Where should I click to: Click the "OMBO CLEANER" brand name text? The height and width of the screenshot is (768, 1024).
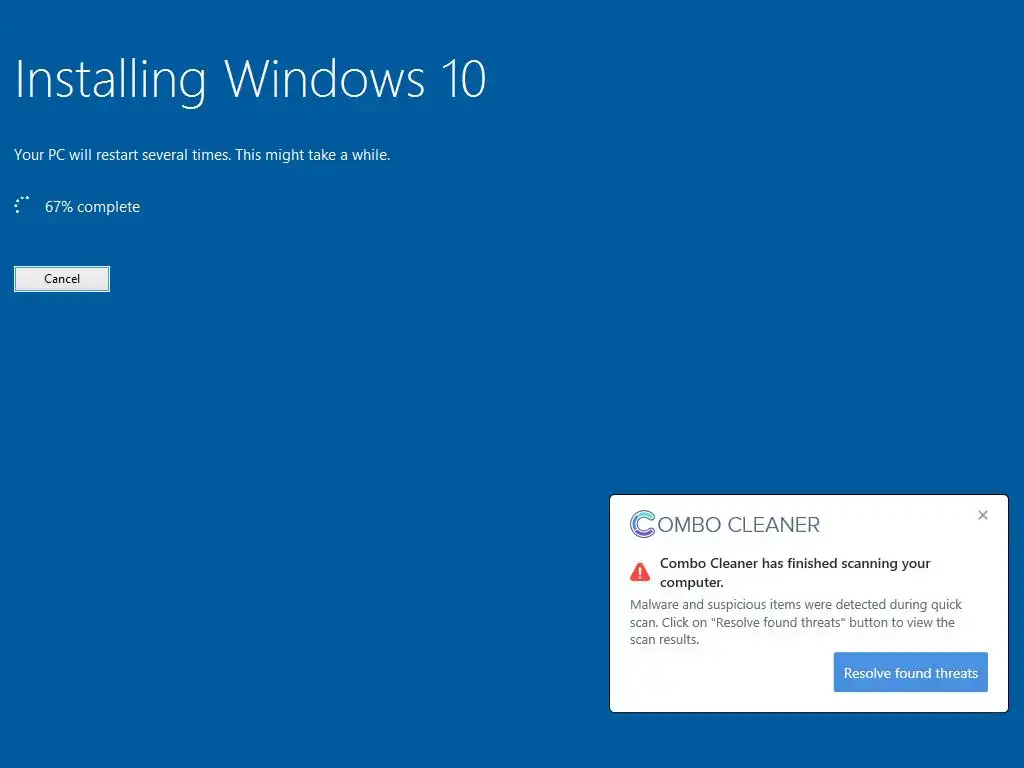[x=739, y=524]
